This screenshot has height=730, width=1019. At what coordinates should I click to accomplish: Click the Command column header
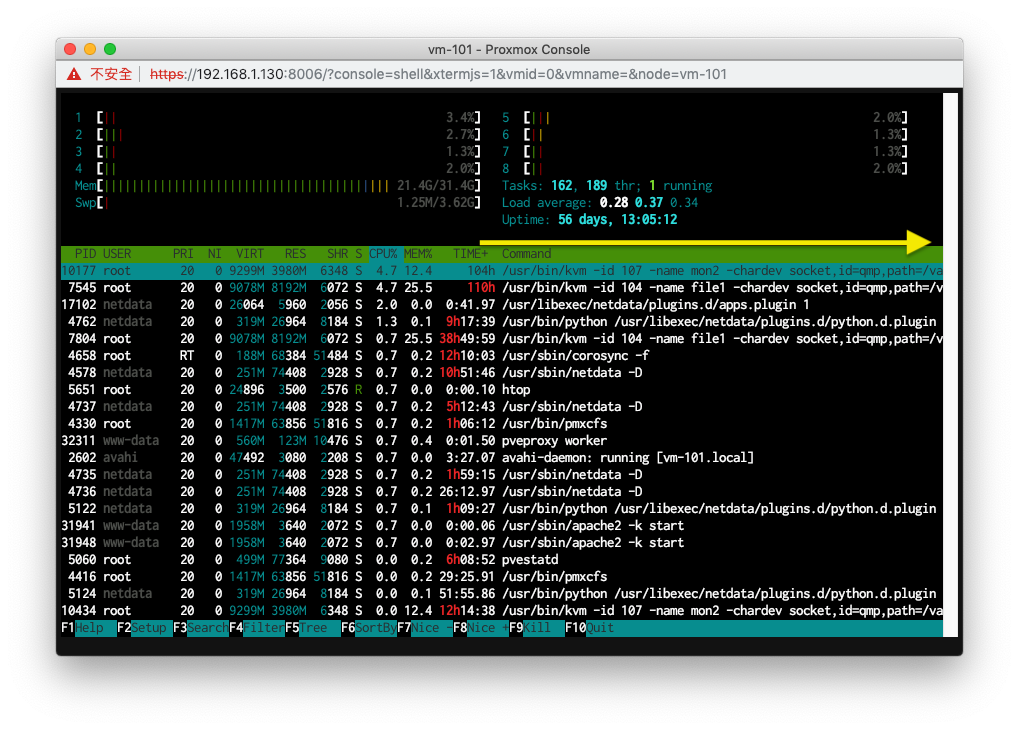(526, 254)
